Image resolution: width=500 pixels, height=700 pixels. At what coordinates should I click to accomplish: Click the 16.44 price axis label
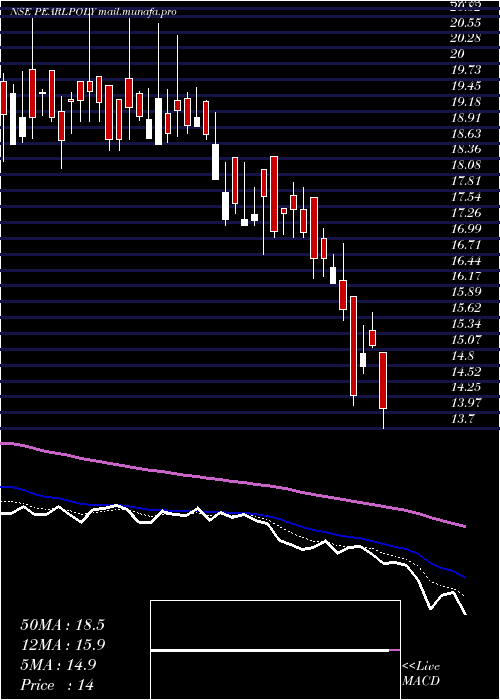tap(467, 260)
